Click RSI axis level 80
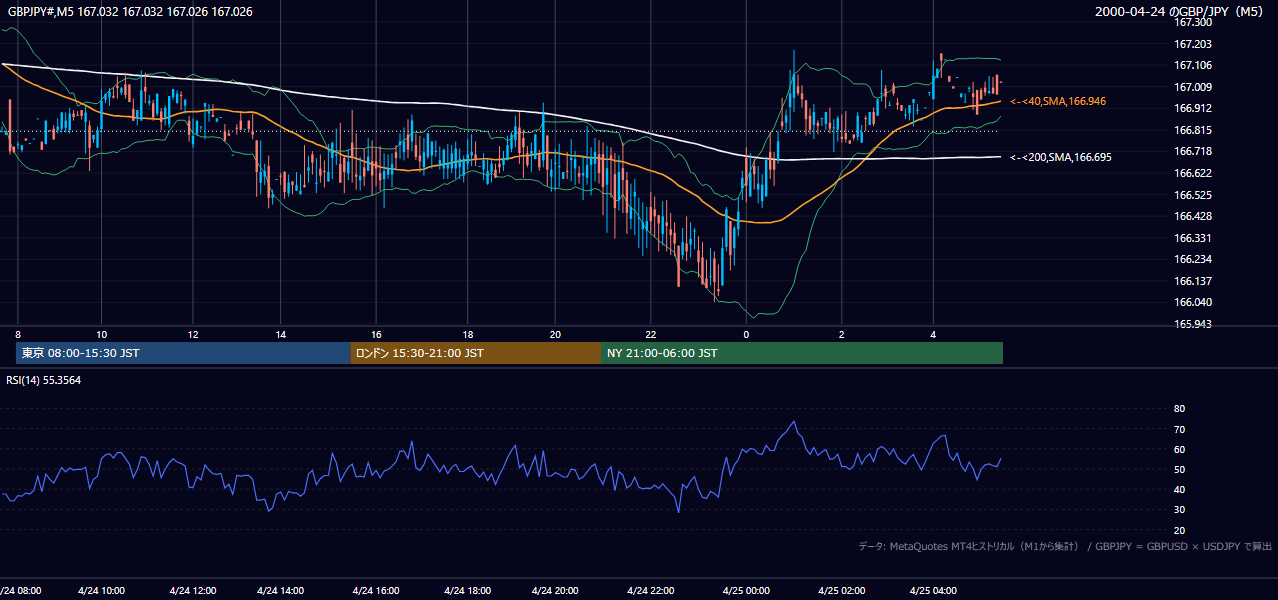The height and width of the screenshot is (600, 1278). [x=1179, y=409]
